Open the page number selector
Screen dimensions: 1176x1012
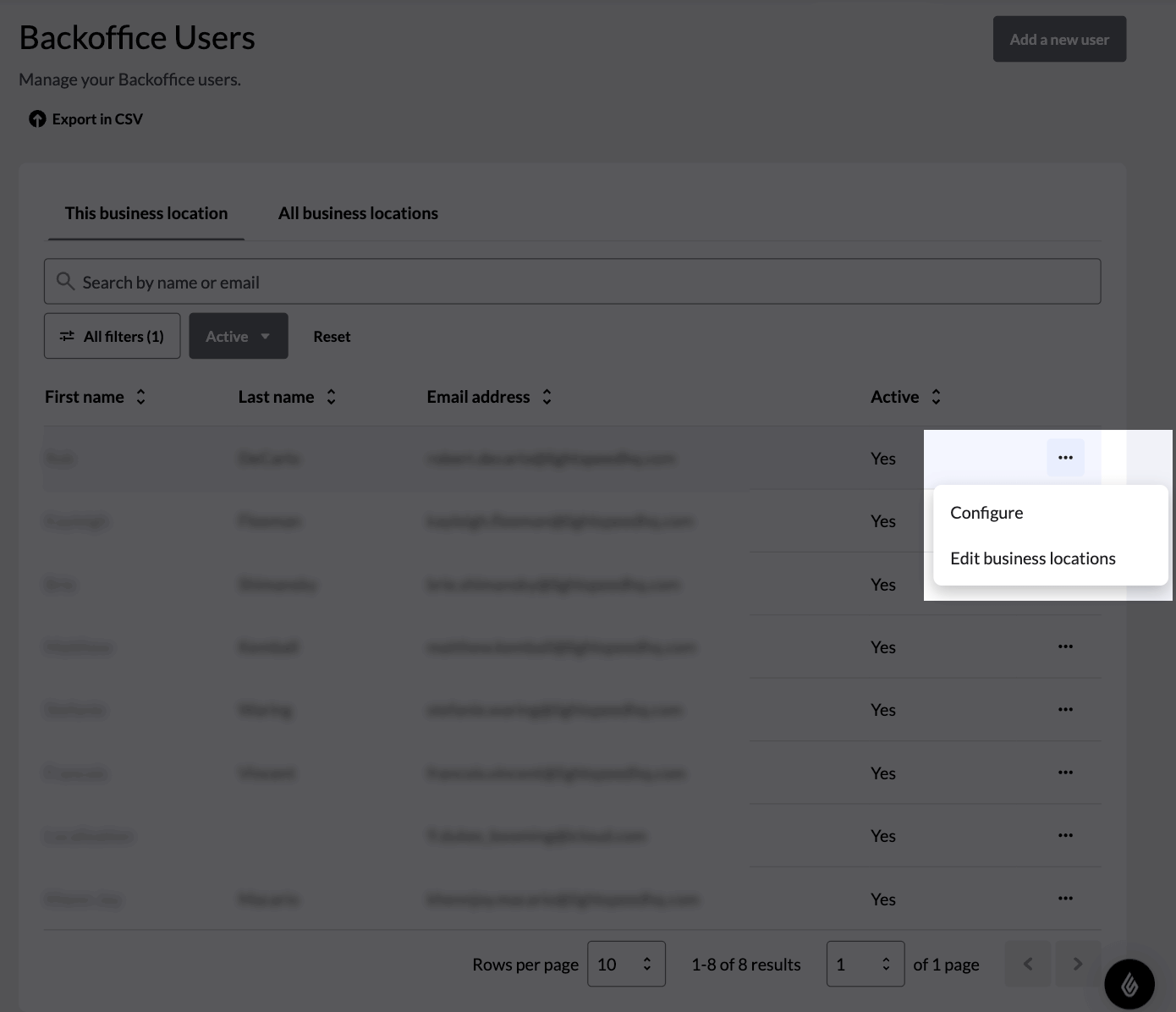pyautogui.click(x=865, y=964)
